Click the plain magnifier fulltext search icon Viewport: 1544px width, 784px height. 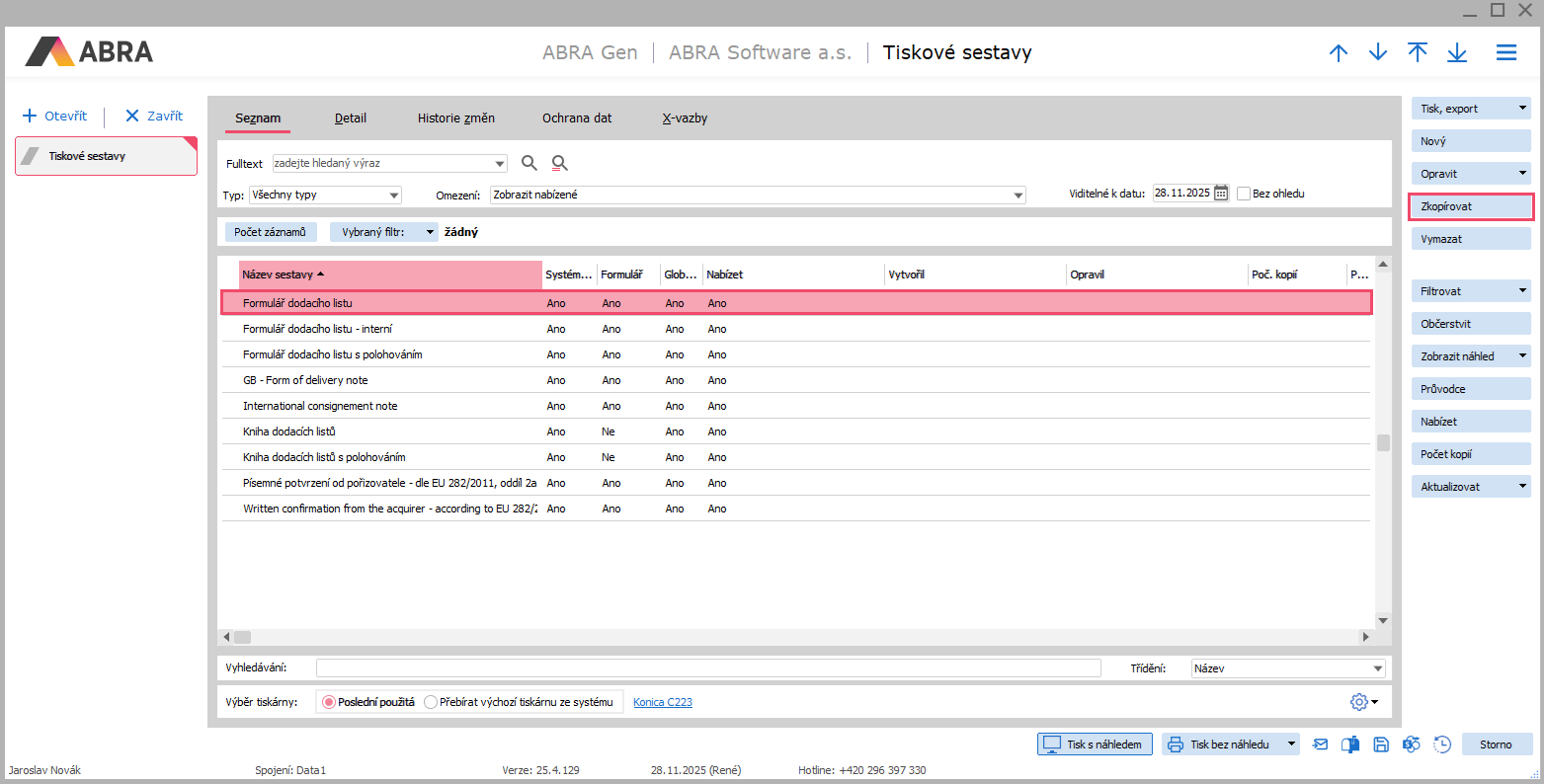(529, 163)
